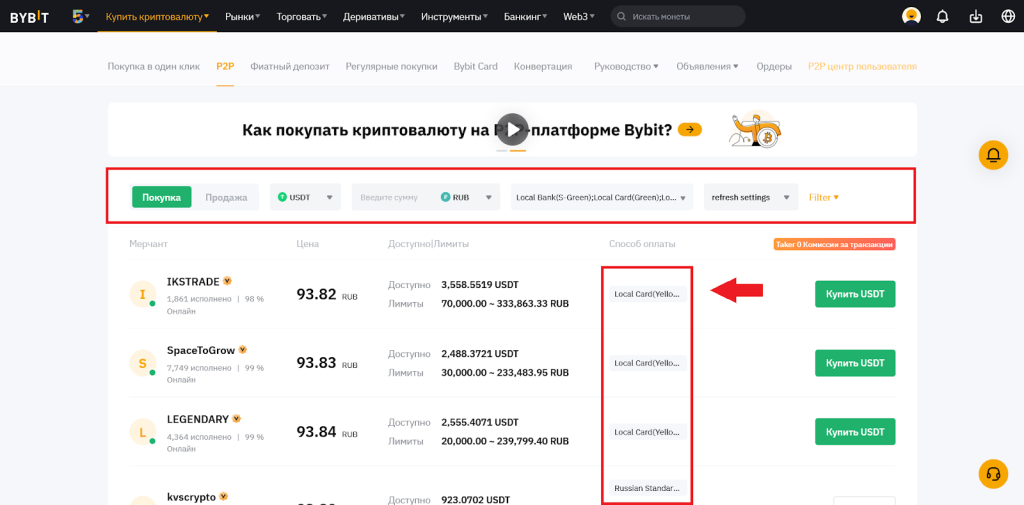Open the refresh settings dropdown
The width and height of the screenshot is (1024, 505).
749,197
